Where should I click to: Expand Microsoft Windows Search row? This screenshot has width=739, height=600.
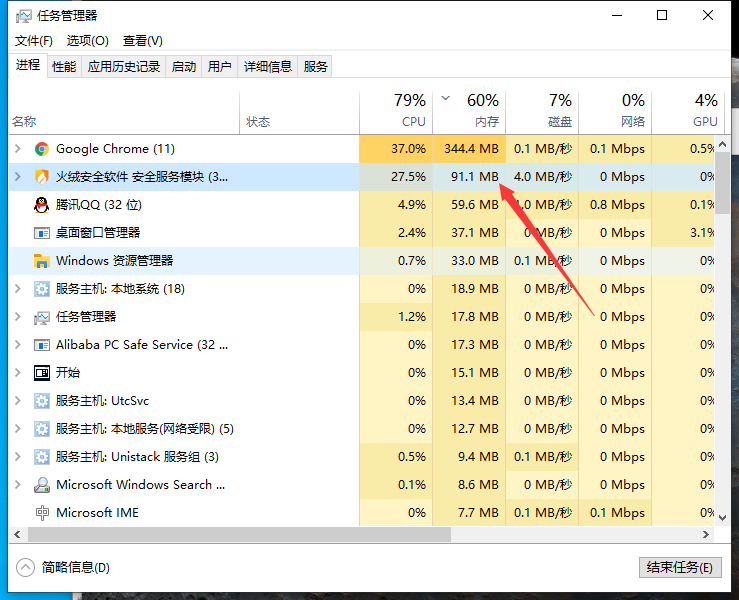18,485
